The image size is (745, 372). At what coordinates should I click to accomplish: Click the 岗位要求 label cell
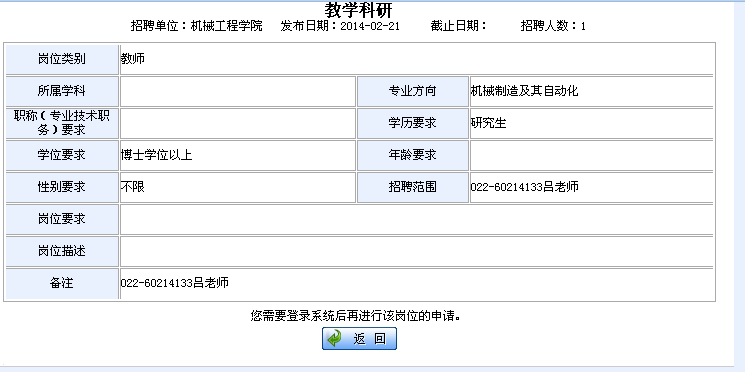pyautogui.click(x=62, y=219)
